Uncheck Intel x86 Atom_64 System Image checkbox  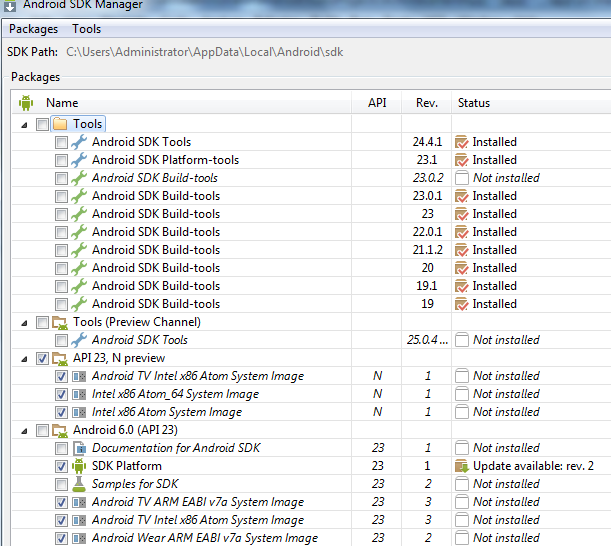click(61, 394)
